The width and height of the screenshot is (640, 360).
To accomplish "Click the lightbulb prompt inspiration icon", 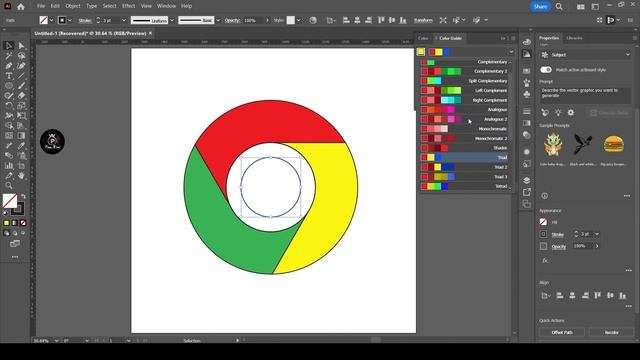I will (x=558, y=113).
